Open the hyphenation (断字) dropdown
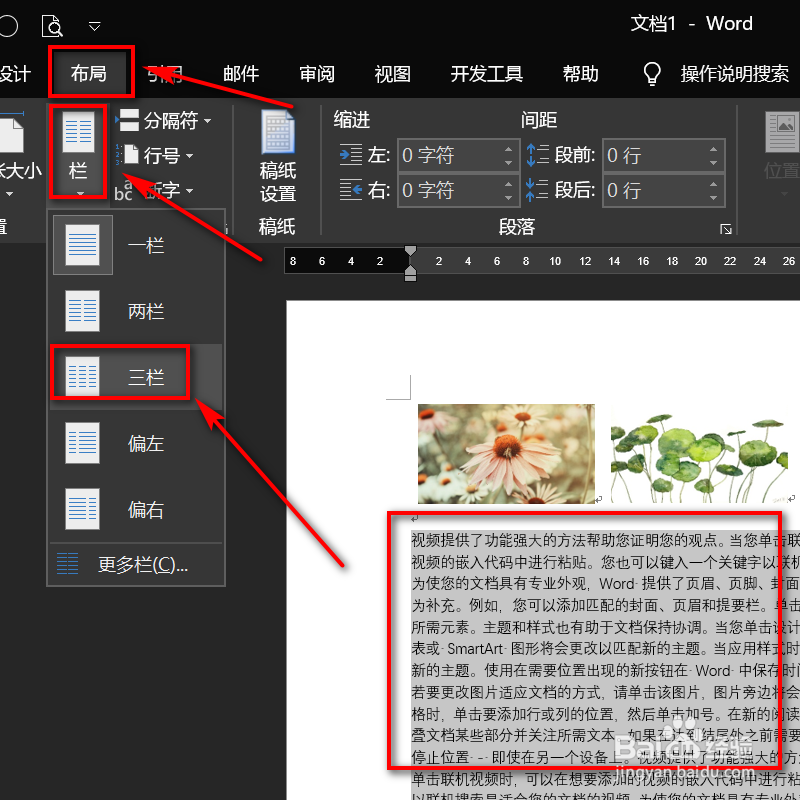 pos(154,191)
